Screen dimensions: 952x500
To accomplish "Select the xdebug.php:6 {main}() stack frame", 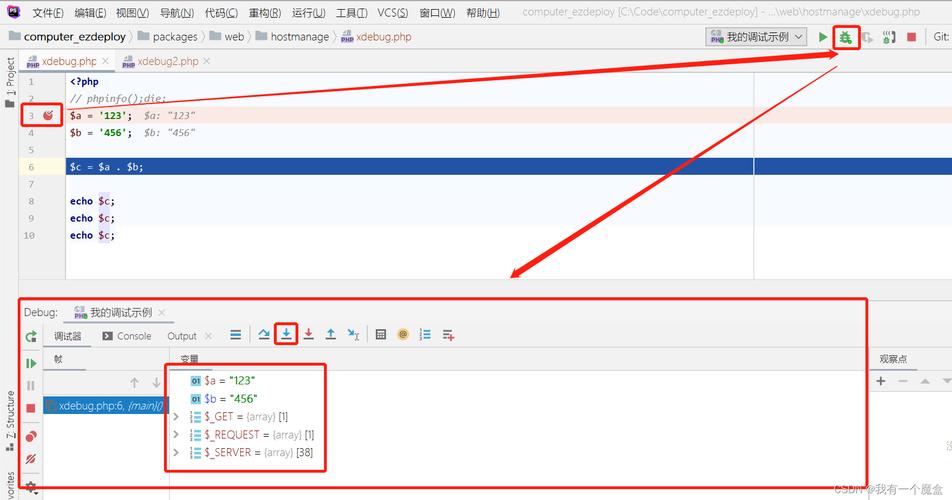I will click(106, 406).
